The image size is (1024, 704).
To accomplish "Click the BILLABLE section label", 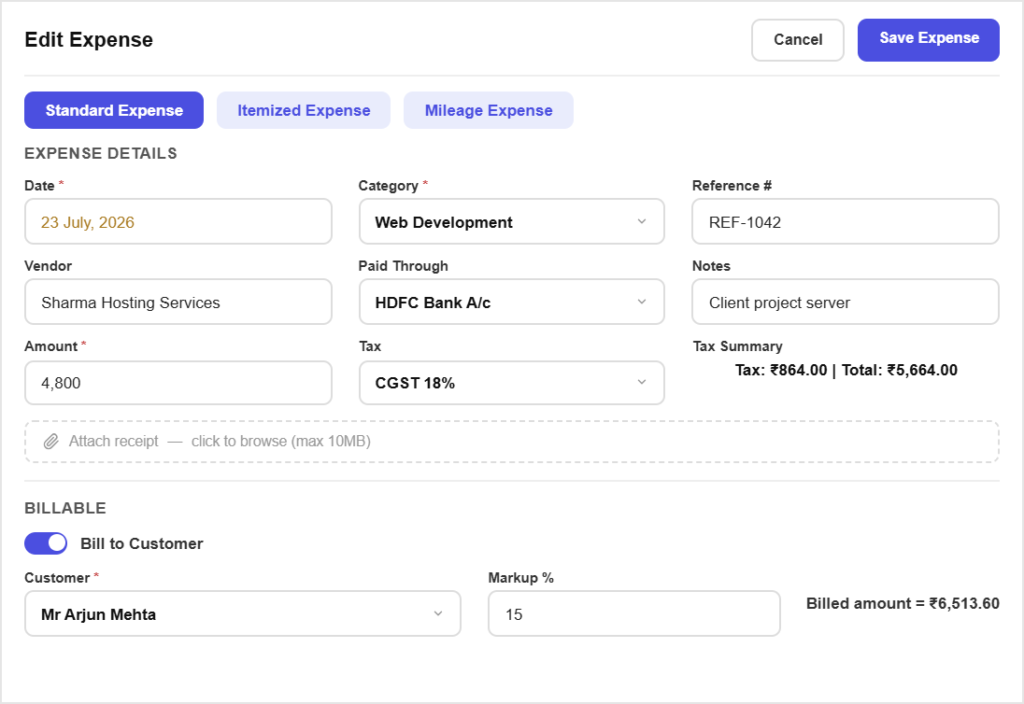I will (65, 508).
